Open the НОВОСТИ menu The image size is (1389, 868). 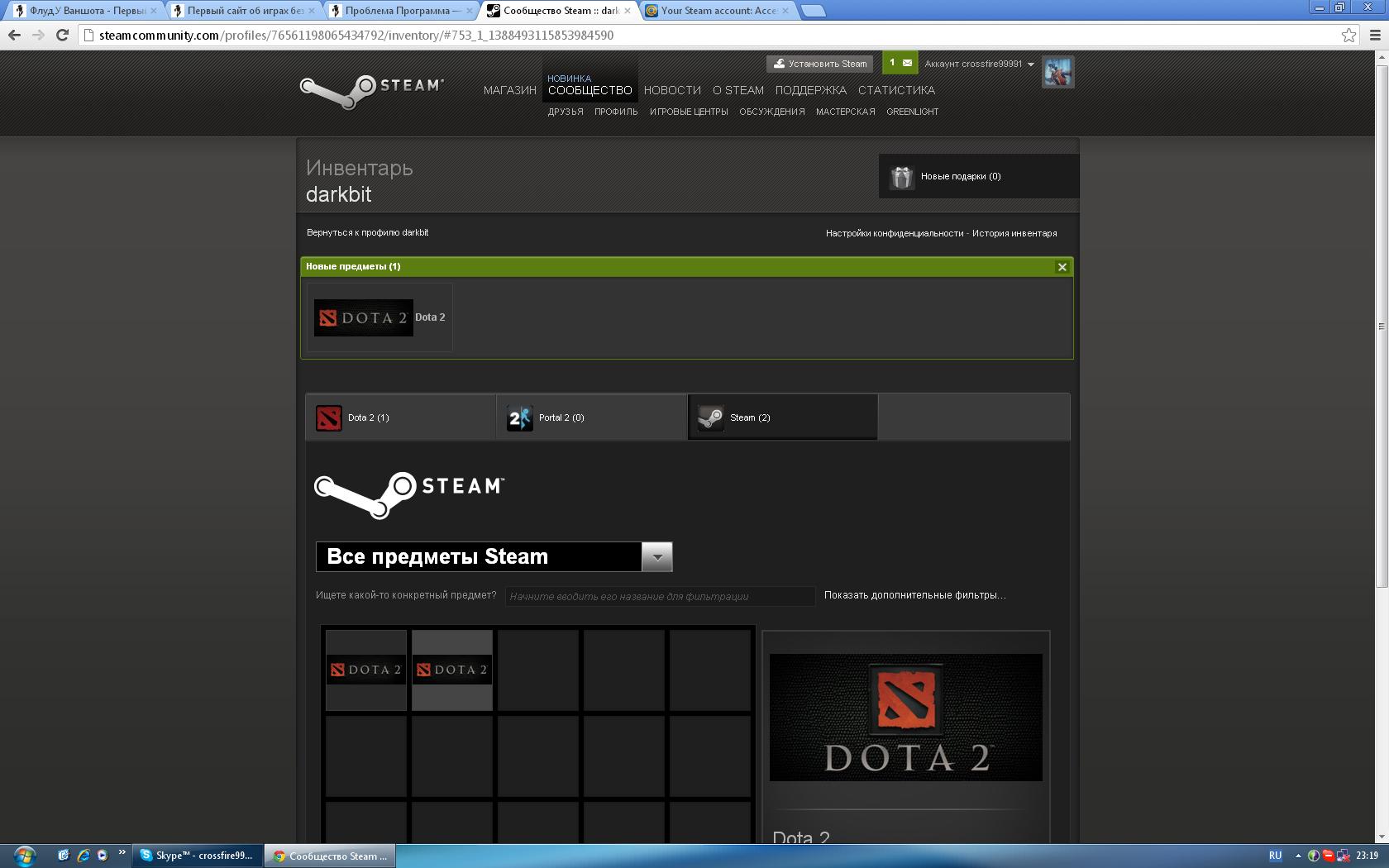(672, 90)
